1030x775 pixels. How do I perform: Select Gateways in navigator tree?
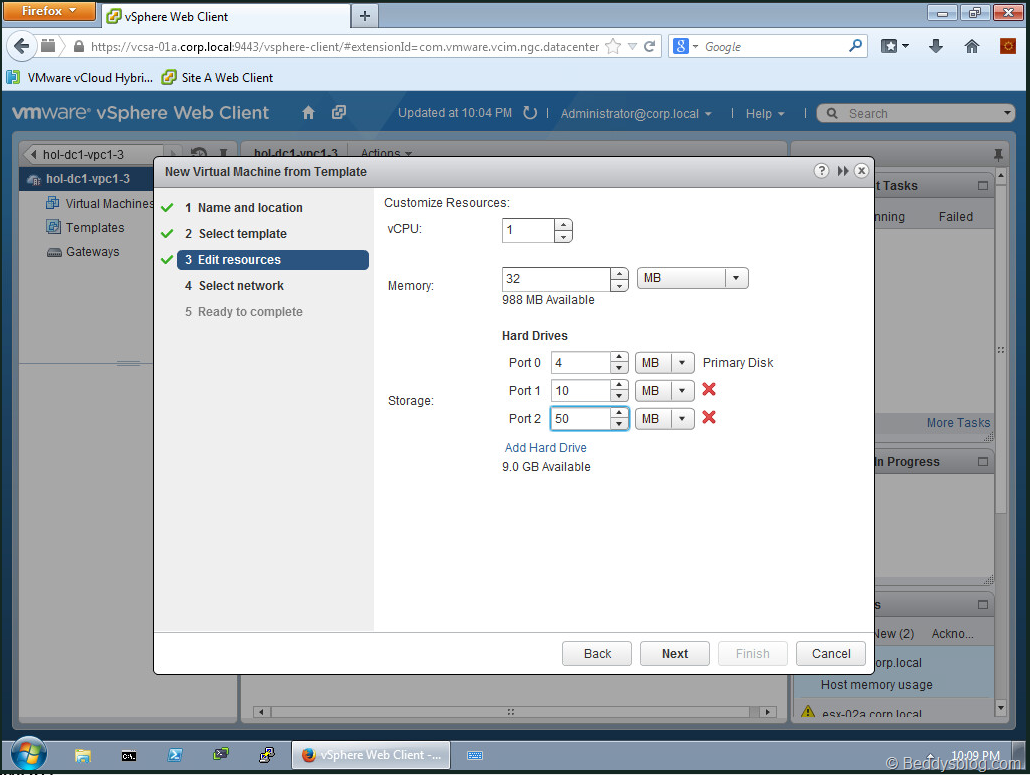[x=83, y=252]
